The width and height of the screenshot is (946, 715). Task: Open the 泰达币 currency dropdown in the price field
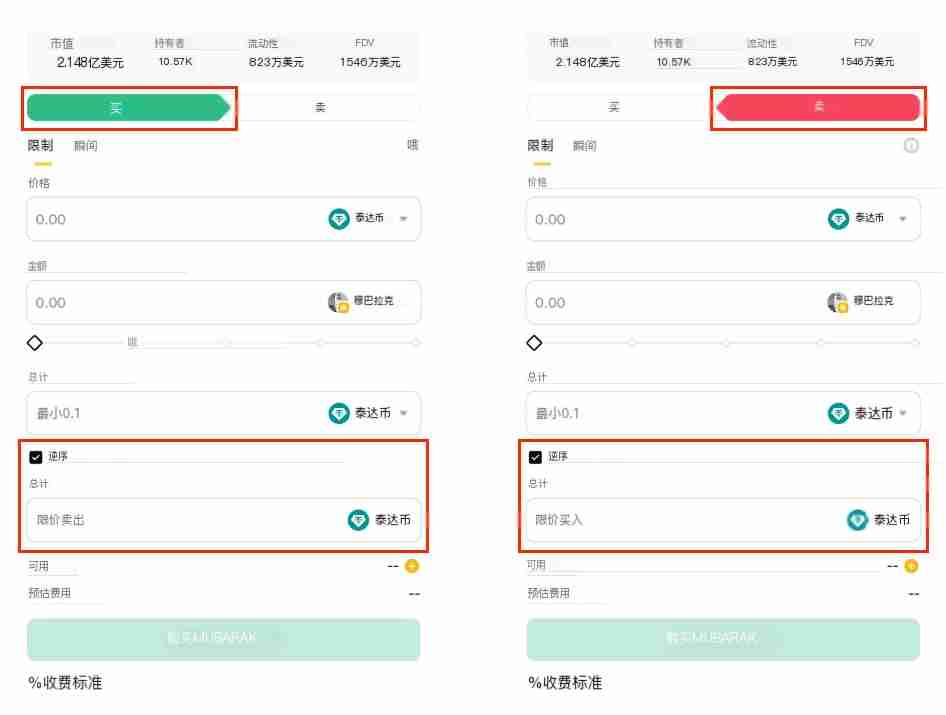coord(404,219)
